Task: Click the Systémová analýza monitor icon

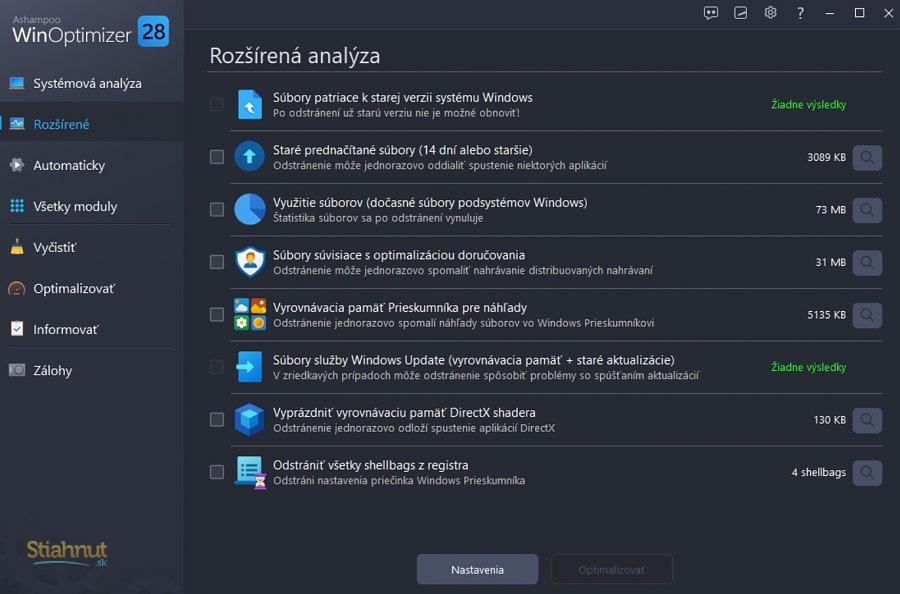Action: (x=17, y=83)
